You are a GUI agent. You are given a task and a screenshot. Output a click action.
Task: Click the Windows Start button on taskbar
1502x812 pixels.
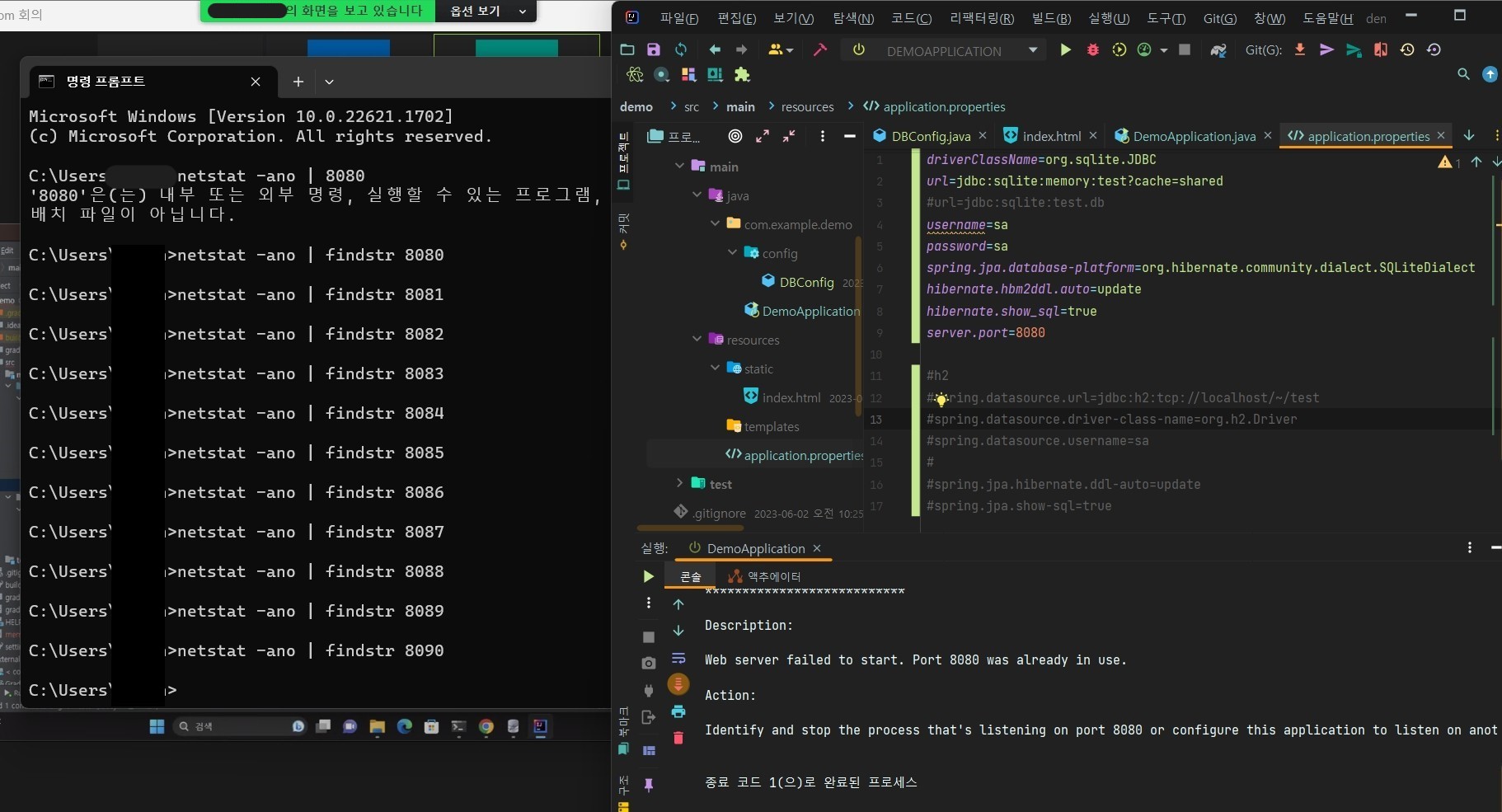157,726
